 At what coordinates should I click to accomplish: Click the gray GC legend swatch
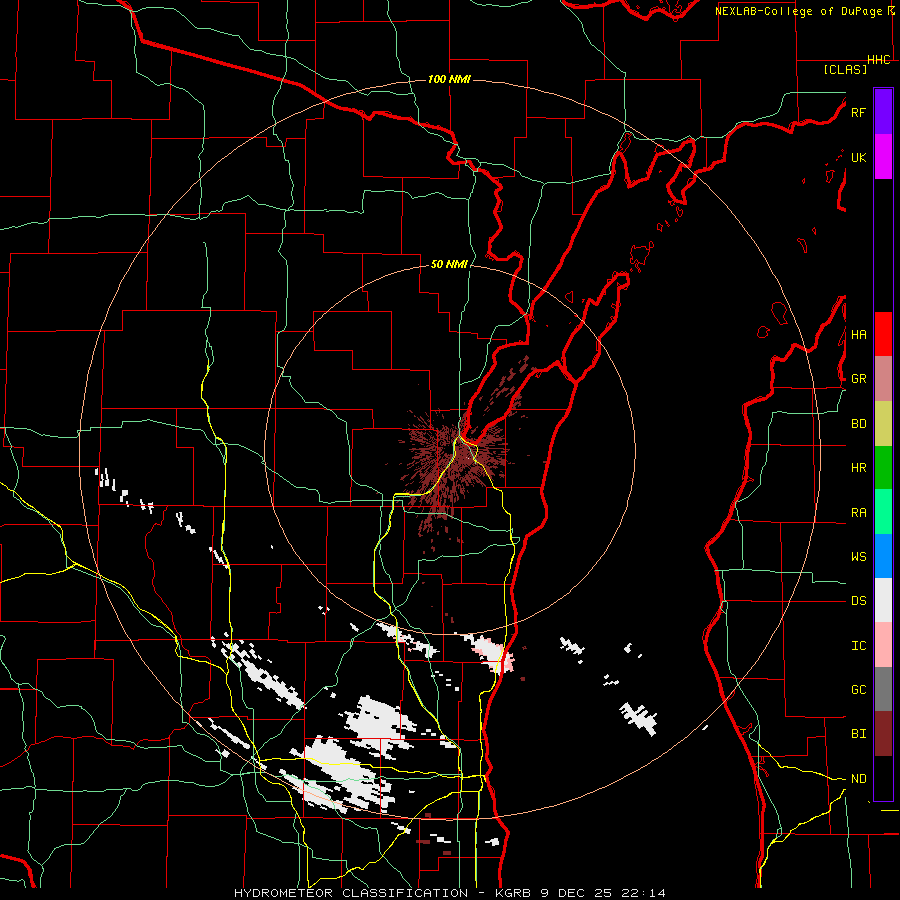[883, 689]
